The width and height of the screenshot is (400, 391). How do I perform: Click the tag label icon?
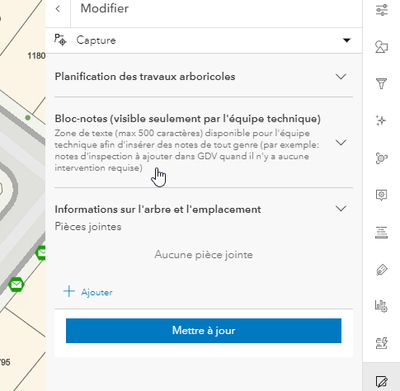pyautogui.click(x=382, y=269)
